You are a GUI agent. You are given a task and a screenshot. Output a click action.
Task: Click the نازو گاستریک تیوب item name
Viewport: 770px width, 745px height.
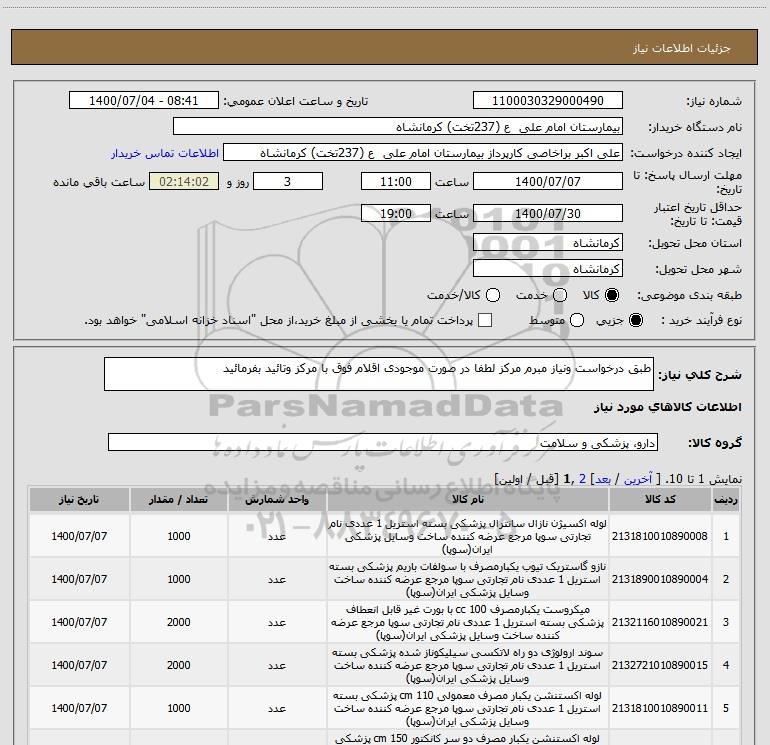pyautogui.click(x=468, y=579)
